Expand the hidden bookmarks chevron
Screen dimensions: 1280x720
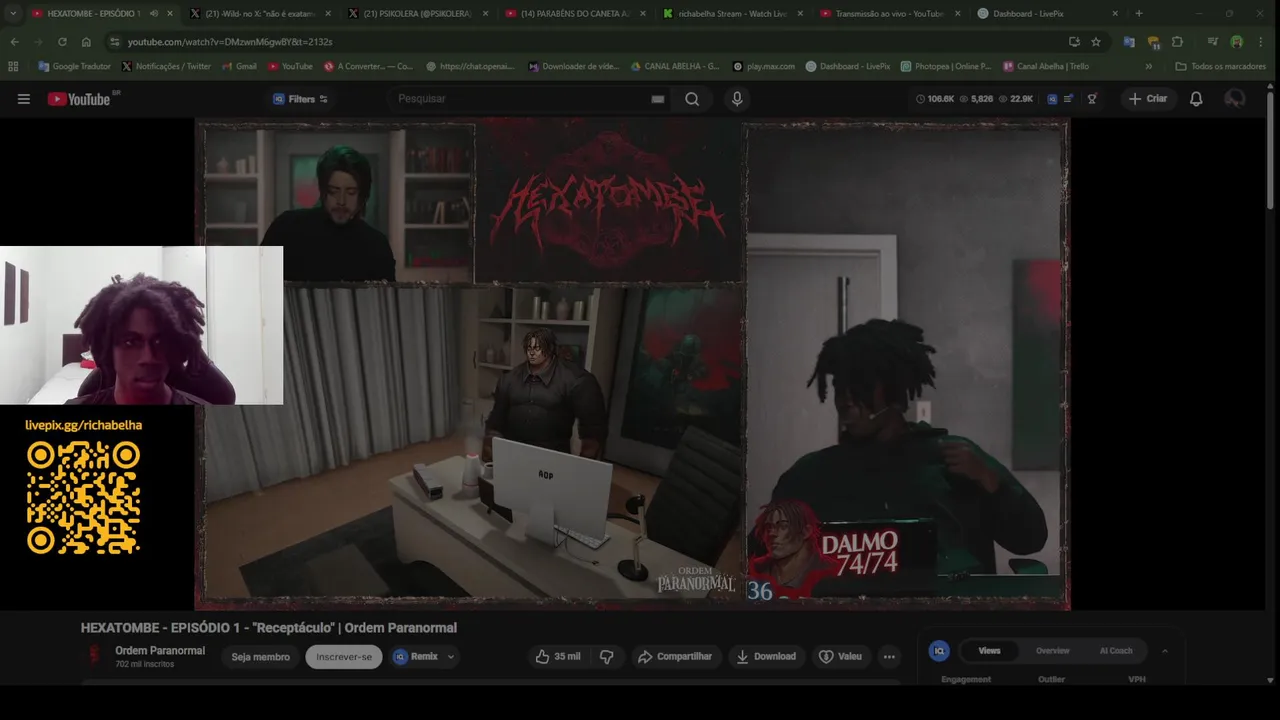coord(1148,66)
